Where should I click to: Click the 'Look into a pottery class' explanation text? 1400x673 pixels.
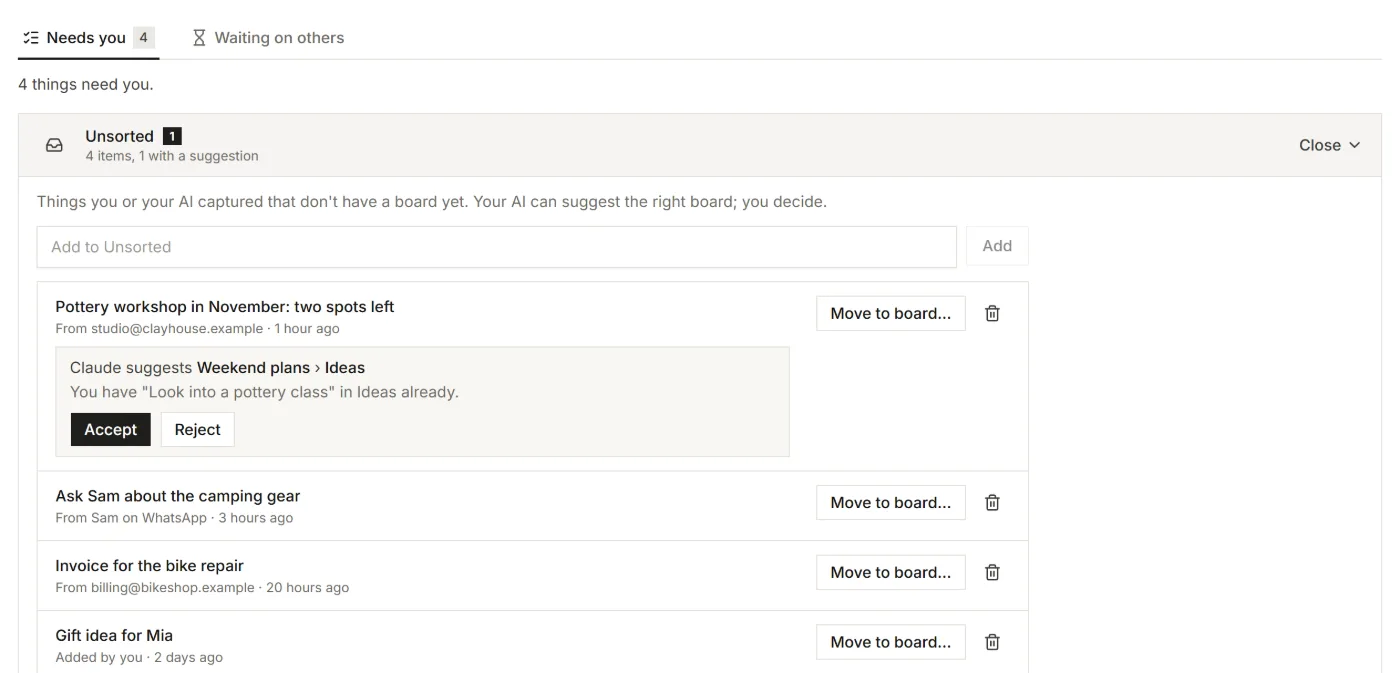264,392
